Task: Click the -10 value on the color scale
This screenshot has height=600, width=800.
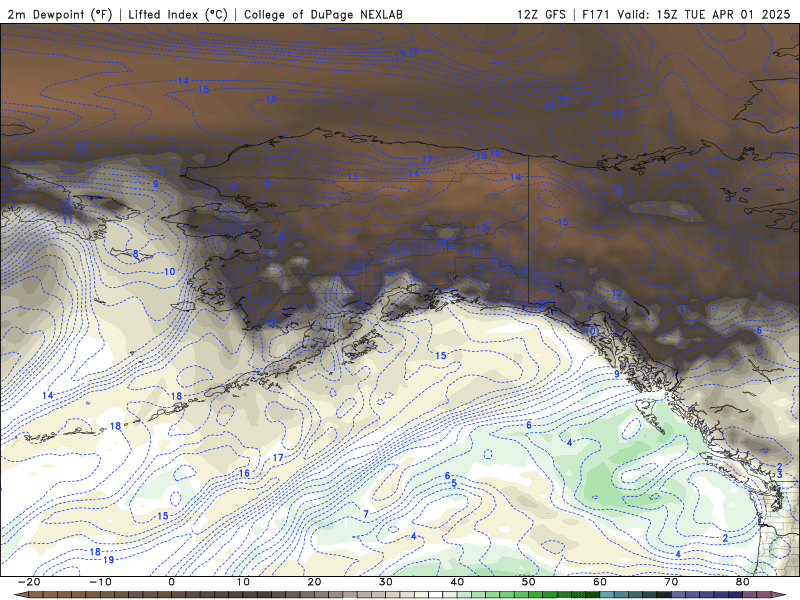Action: point(100,582)
